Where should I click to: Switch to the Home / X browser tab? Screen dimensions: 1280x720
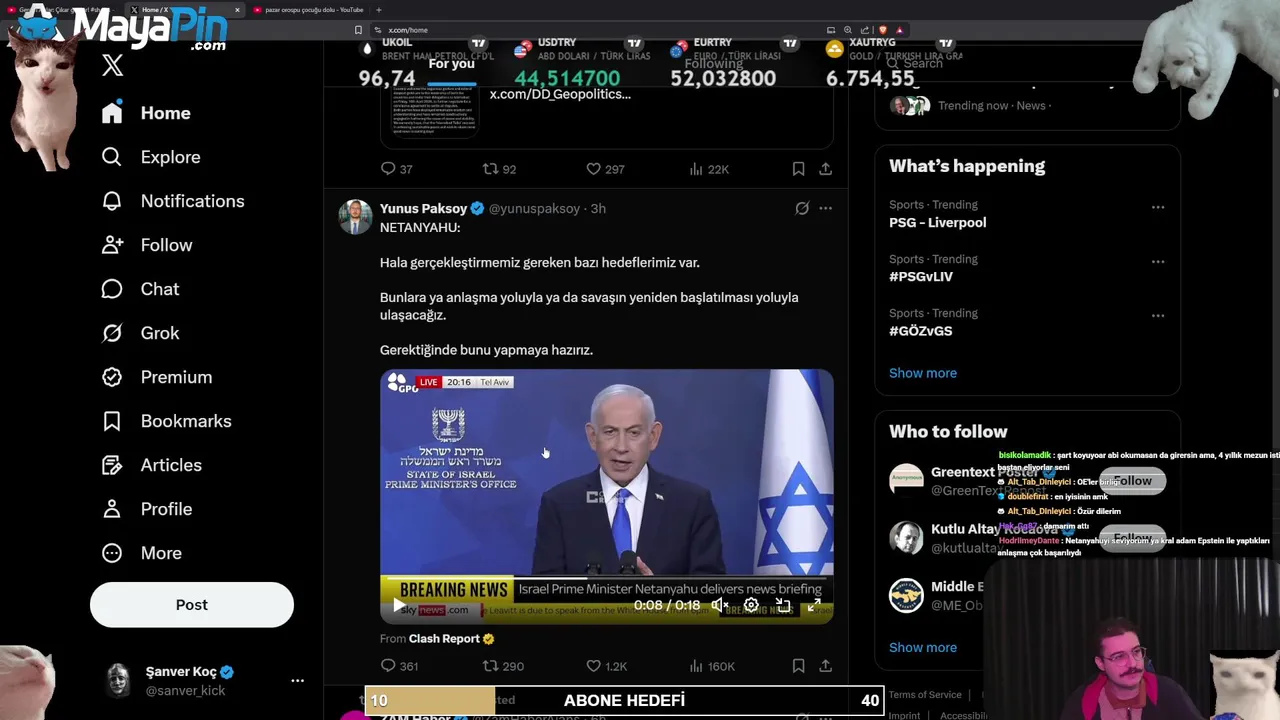tap(185, 10)
